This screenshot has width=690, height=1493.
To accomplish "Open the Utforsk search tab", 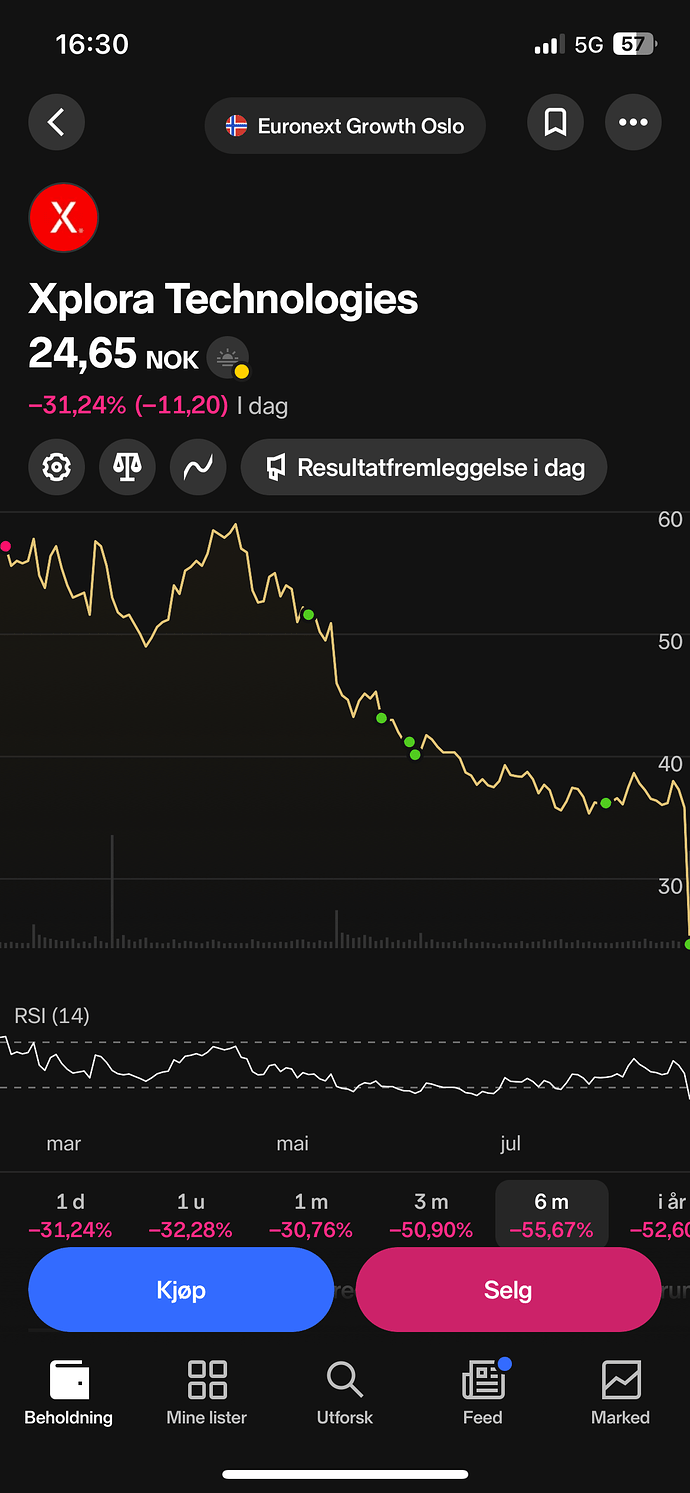I will [x=345, y=1392].
